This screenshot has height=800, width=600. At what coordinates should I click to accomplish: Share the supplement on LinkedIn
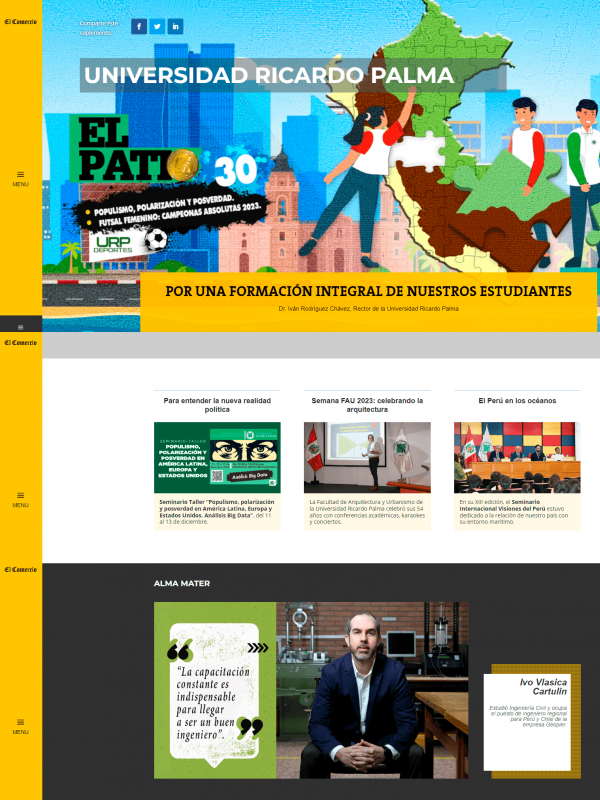coord(175,27)
